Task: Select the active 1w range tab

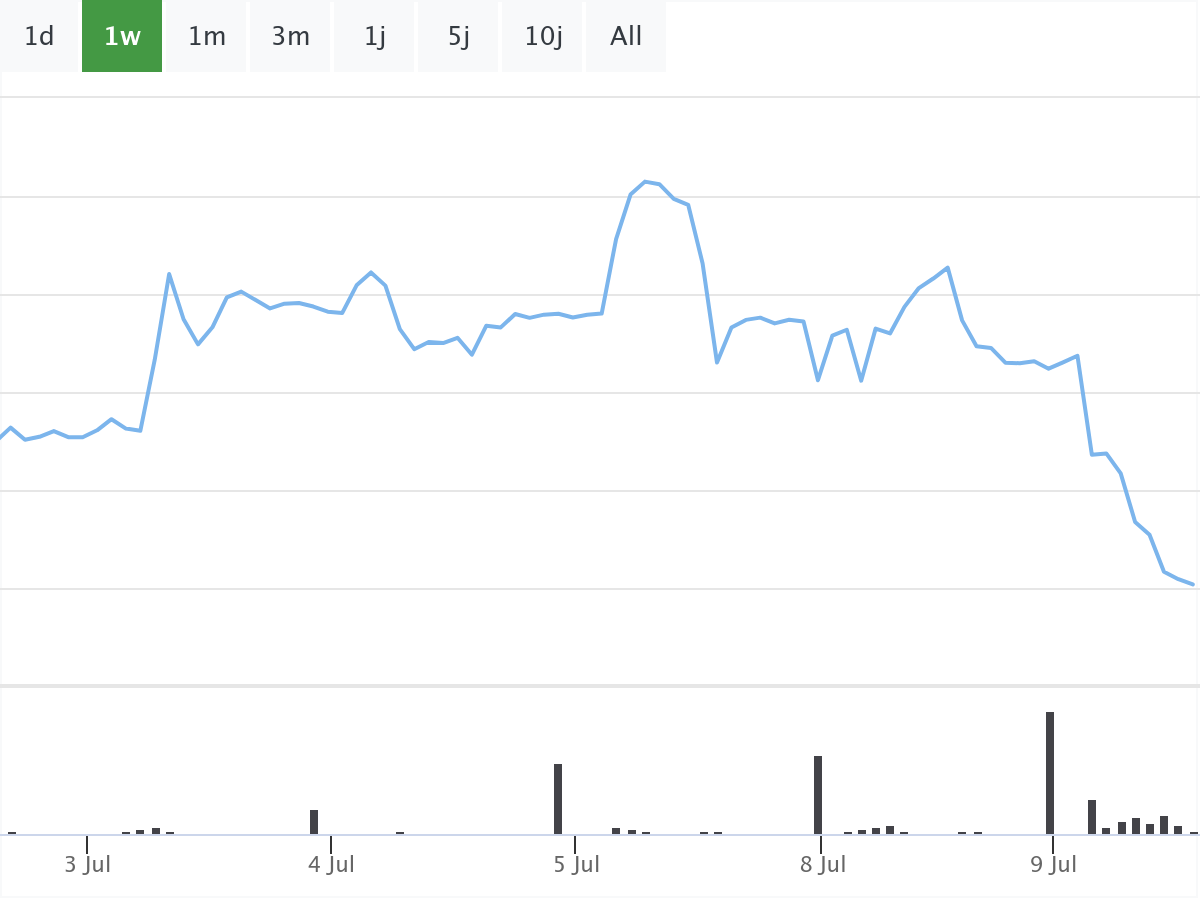Action: (x=122, y=37)
